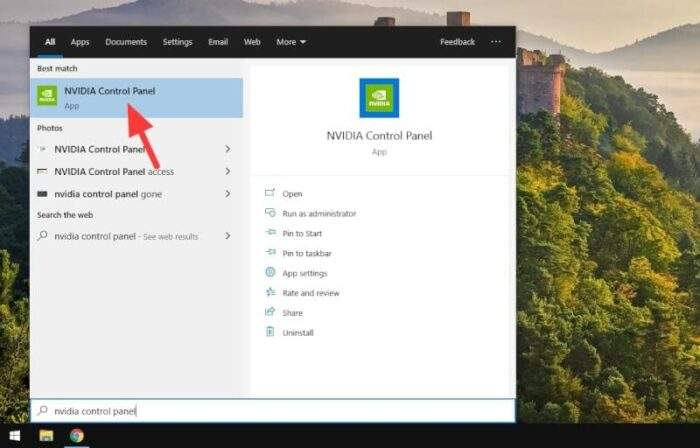Click thumbnail icon of NVIDIA Control Panel access result
The height and width of the screenshot is (448, 700).
(42, 171)
